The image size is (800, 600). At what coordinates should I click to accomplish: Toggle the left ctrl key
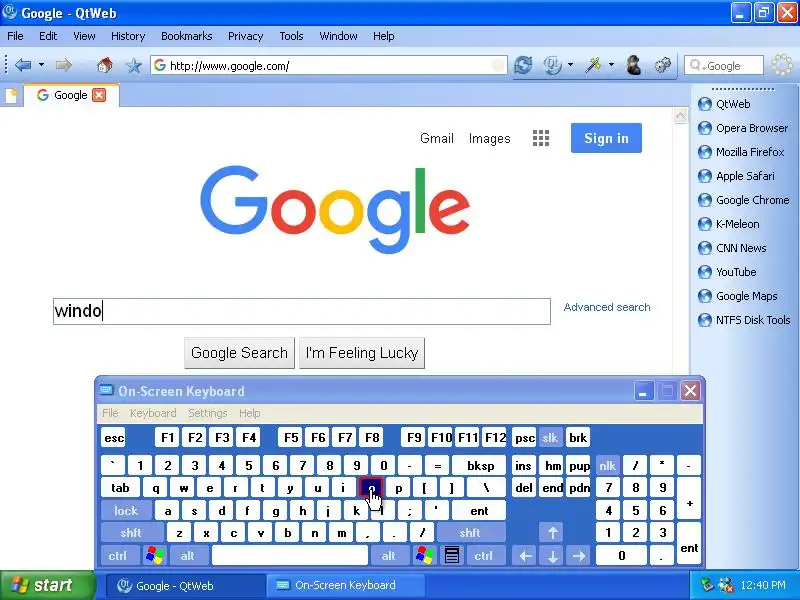(118, 555)
